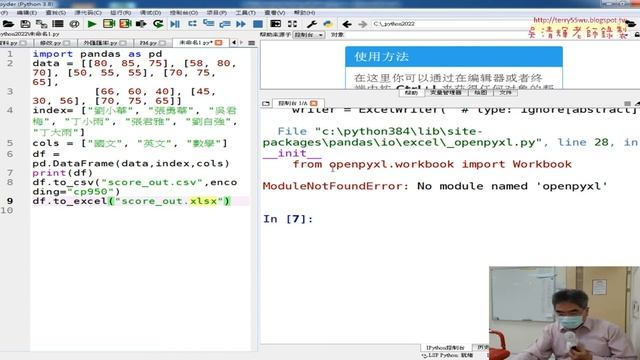Select the IPython控制台 bottom tab
The height and width of the screenshot is (360, 640).
445,347
